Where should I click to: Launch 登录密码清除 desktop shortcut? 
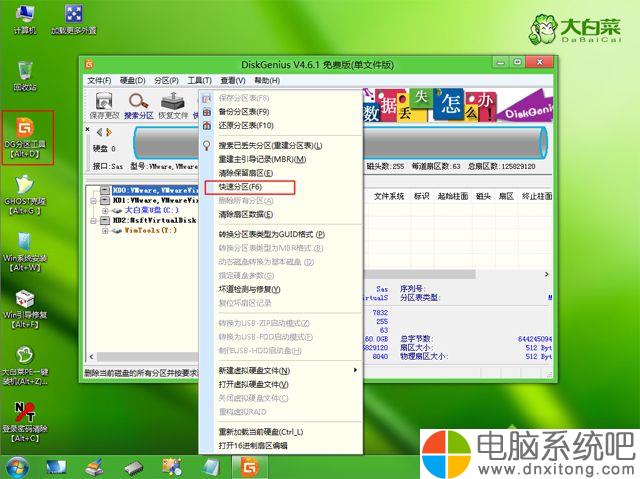25,422
